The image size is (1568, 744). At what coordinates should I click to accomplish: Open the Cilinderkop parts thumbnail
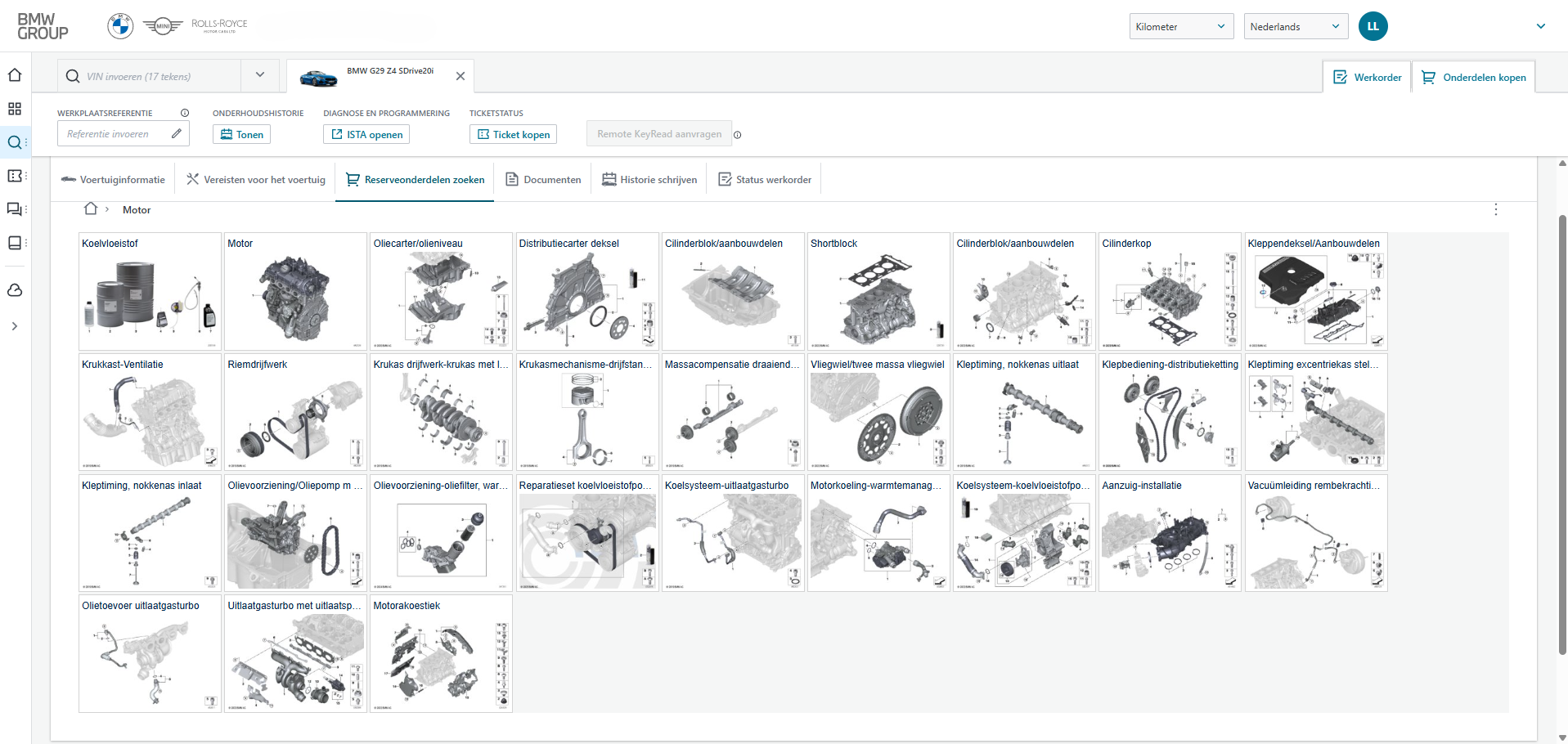1169,292
